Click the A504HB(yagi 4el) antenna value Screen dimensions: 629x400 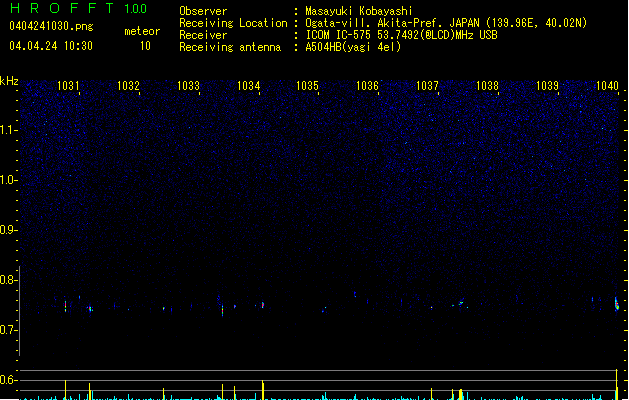pyautogui.click(x=353, y=47)
